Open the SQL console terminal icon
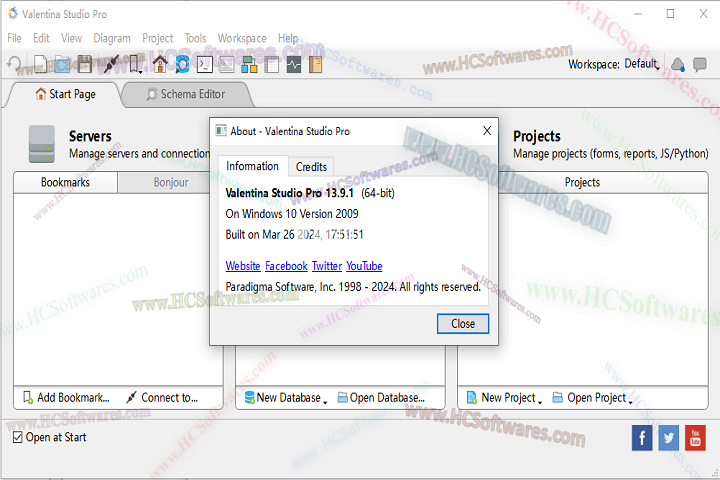This screenshot has height=480, width=720. [x=205, y=64]
